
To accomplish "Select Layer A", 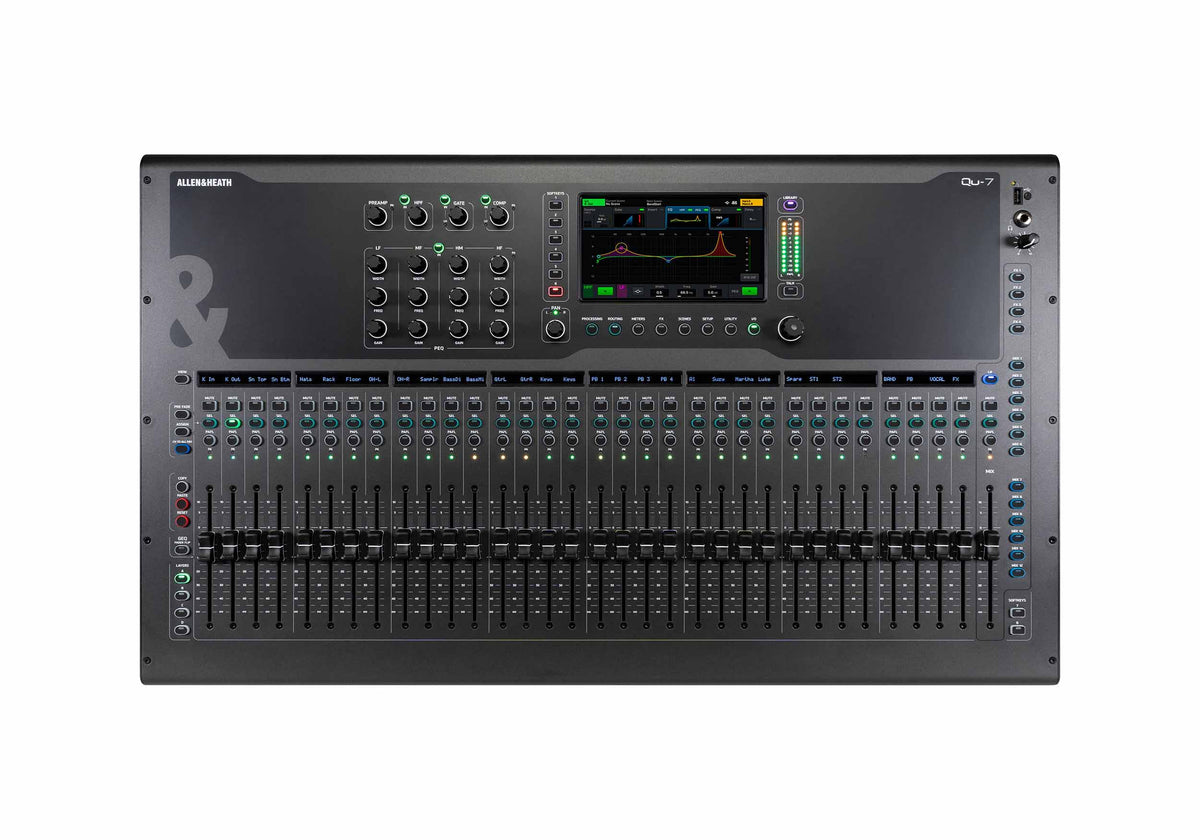I will tap(182, 578).
